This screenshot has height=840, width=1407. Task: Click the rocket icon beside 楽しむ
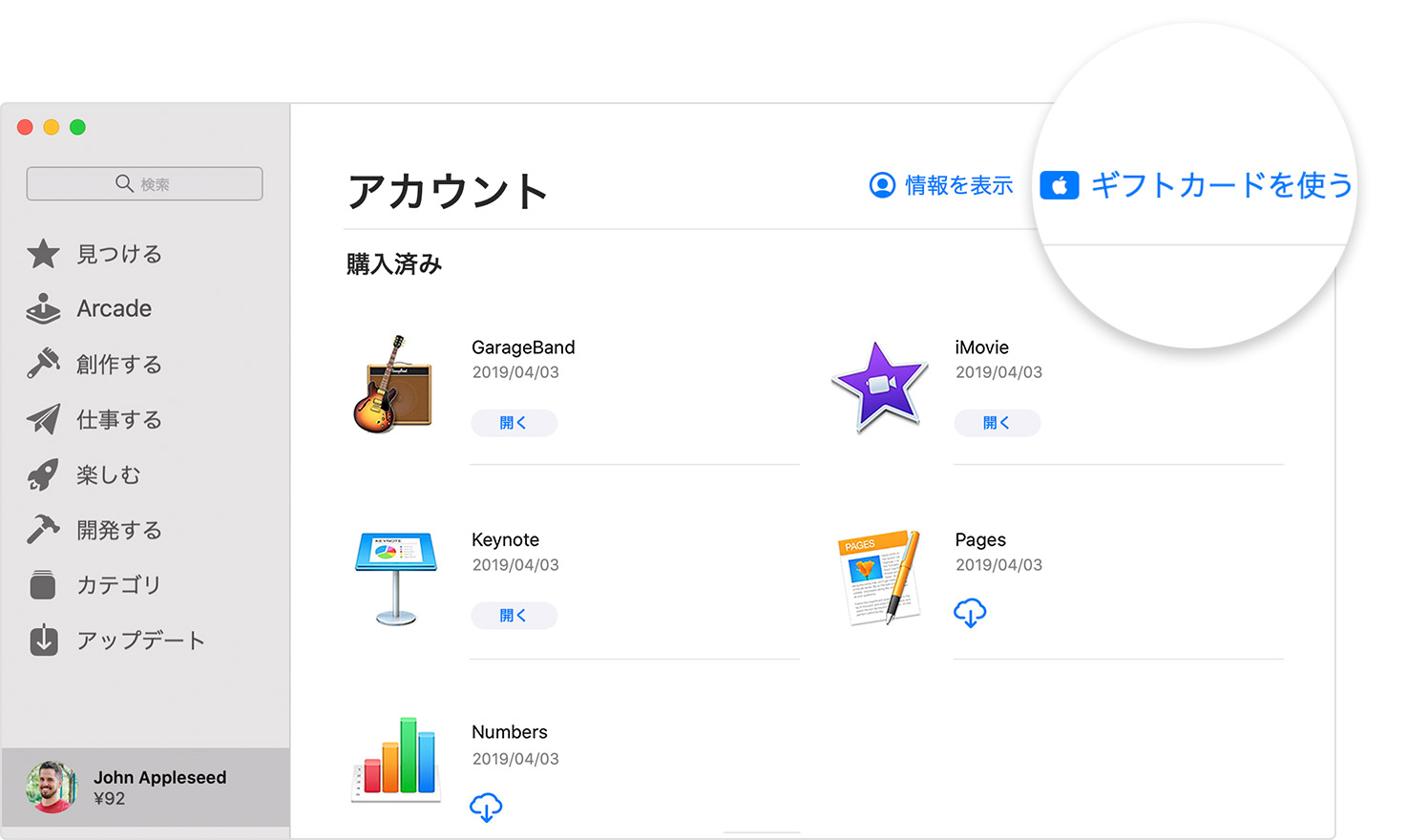pos(43,474)
